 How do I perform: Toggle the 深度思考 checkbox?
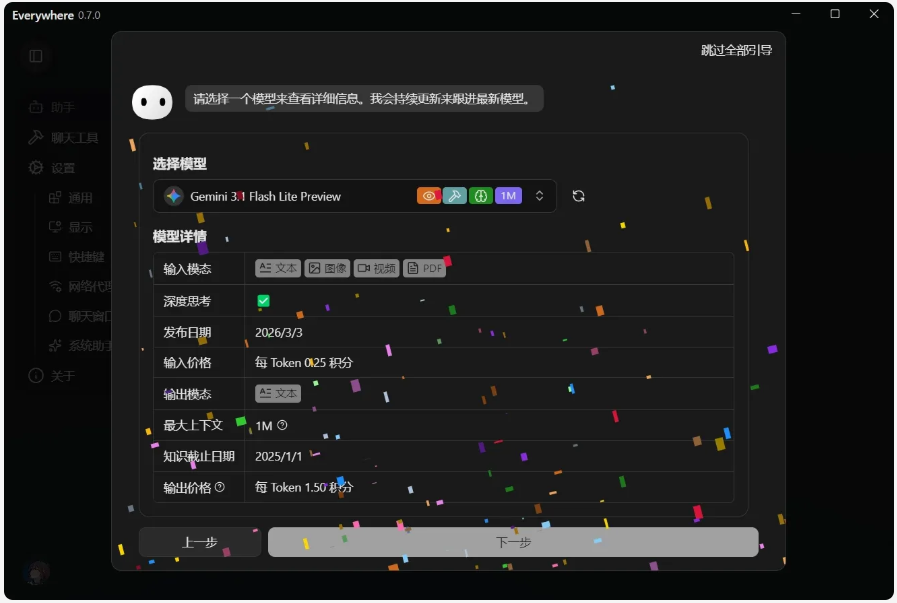pos(263,301)
